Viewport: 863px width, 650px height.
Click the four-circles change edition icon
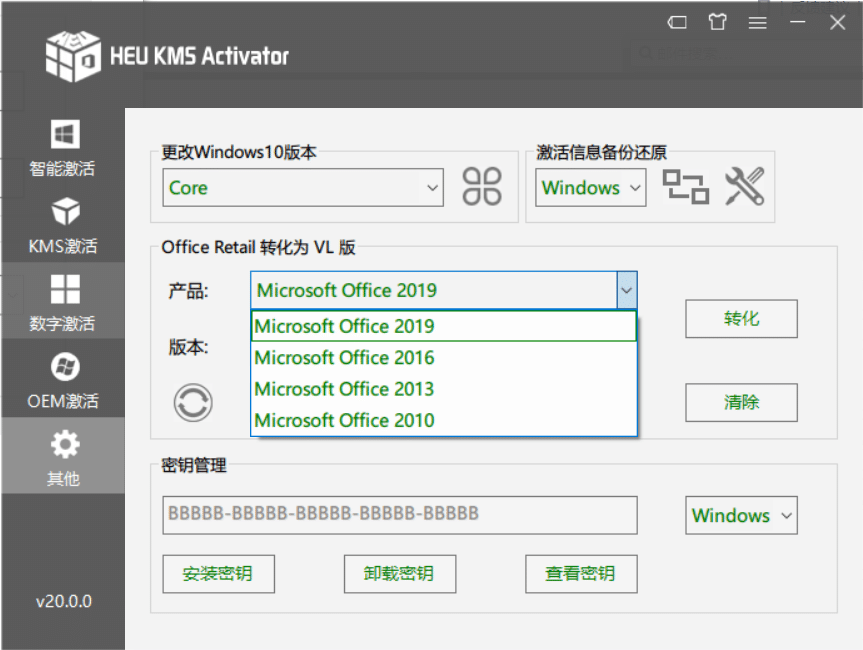(482, 186)
